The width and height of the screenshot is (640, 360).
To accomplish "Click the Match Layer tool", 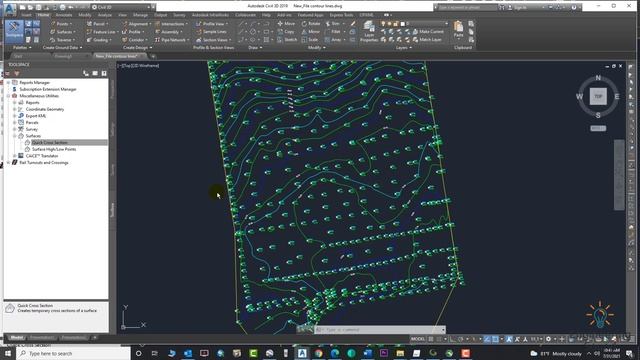I will click(x=427, y=40).
